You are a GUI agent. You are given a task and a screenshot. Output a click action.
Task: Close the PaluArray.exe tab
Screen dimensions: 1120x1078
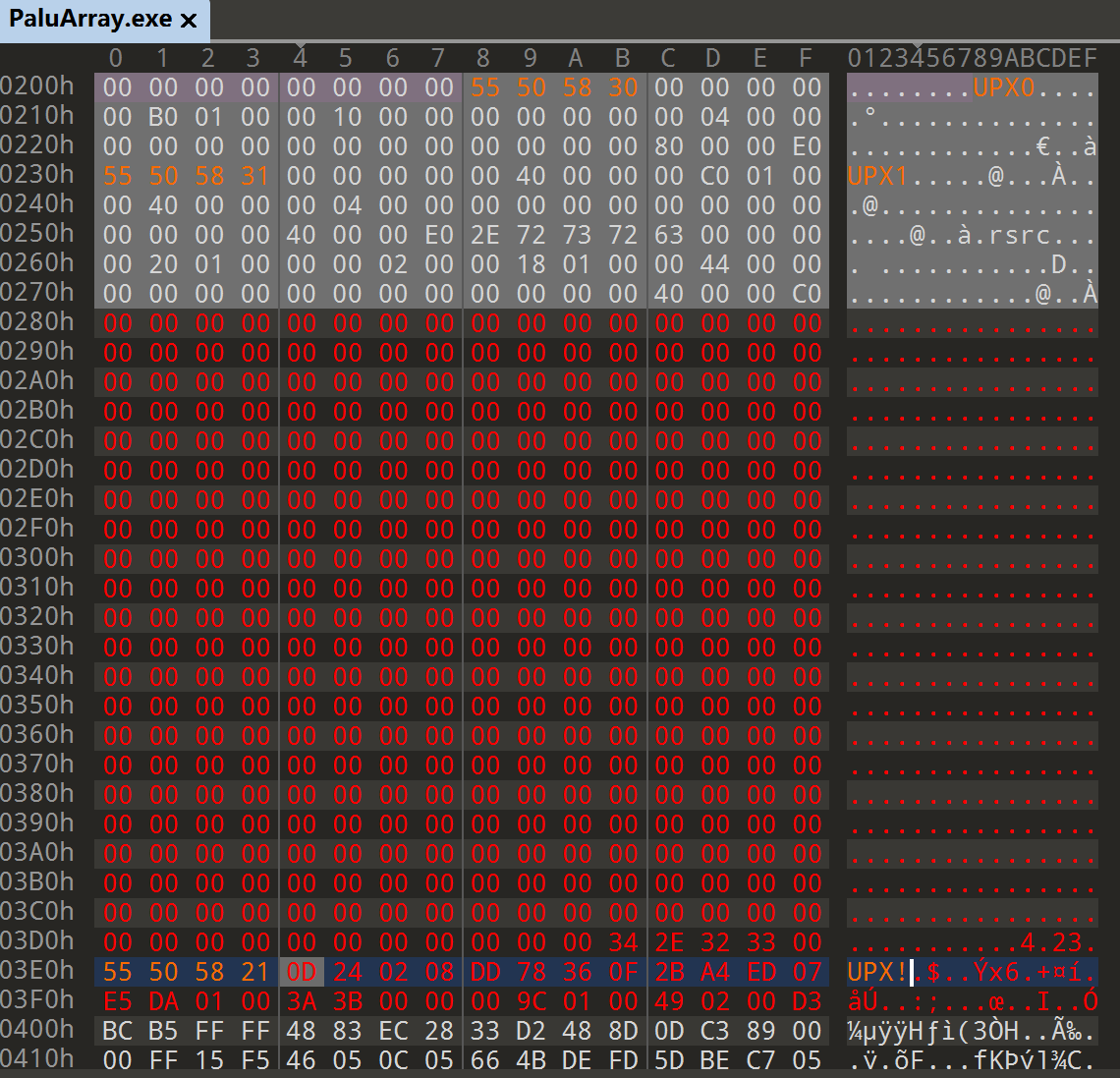click(189, 20)
